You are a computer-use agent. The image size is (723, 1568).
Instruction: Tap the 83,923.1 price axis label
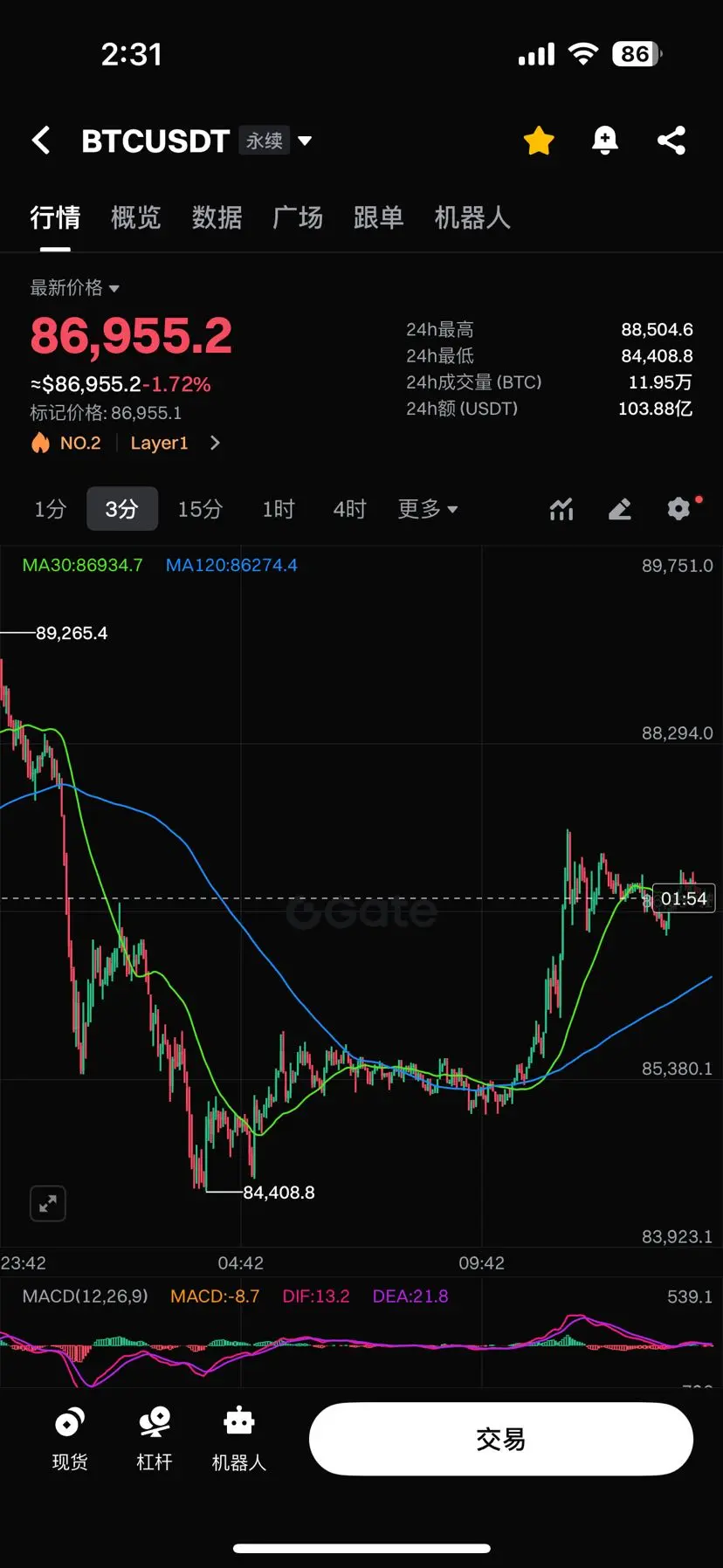pos(678,1236)
